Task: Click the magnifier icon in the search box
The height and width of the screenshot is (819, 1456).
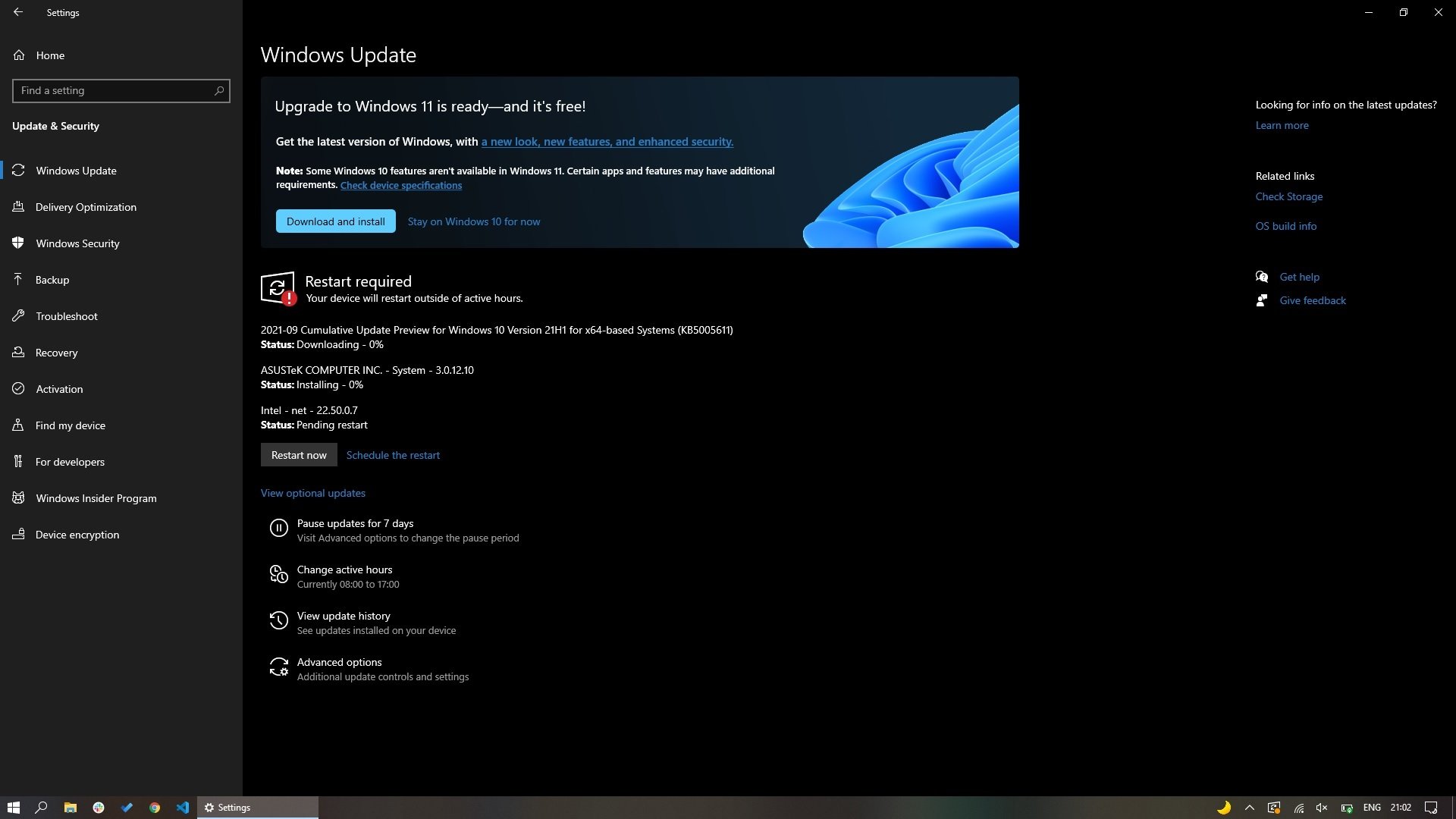Action: (219, 91)
